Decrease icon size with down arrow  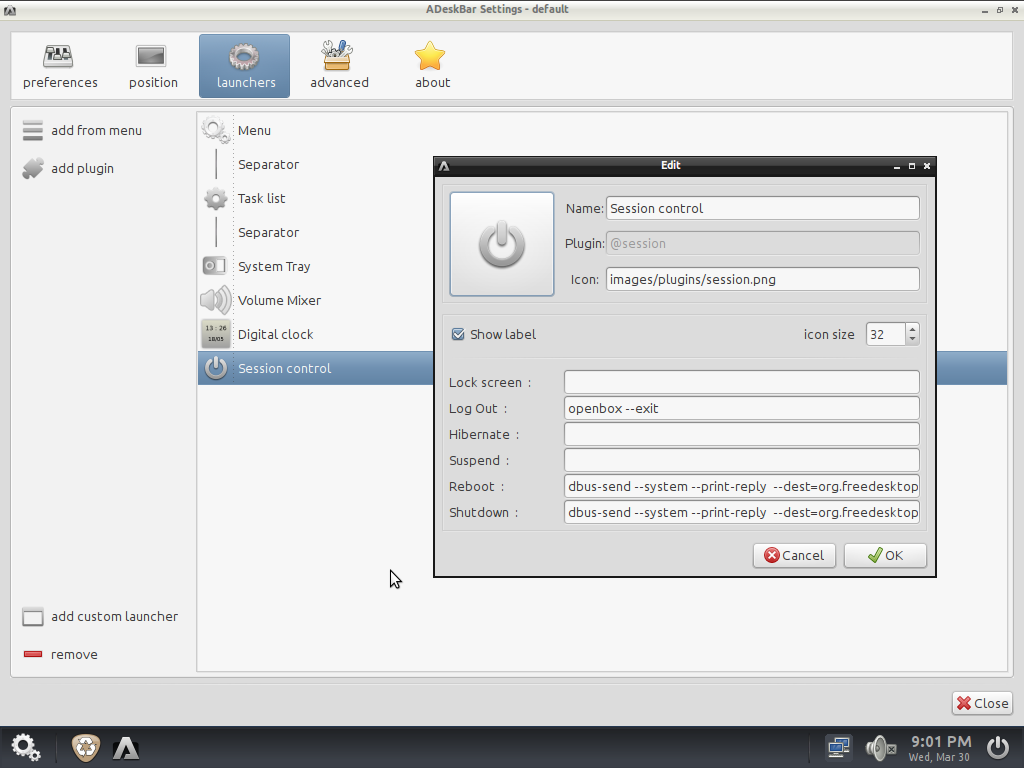pos(912,340)
